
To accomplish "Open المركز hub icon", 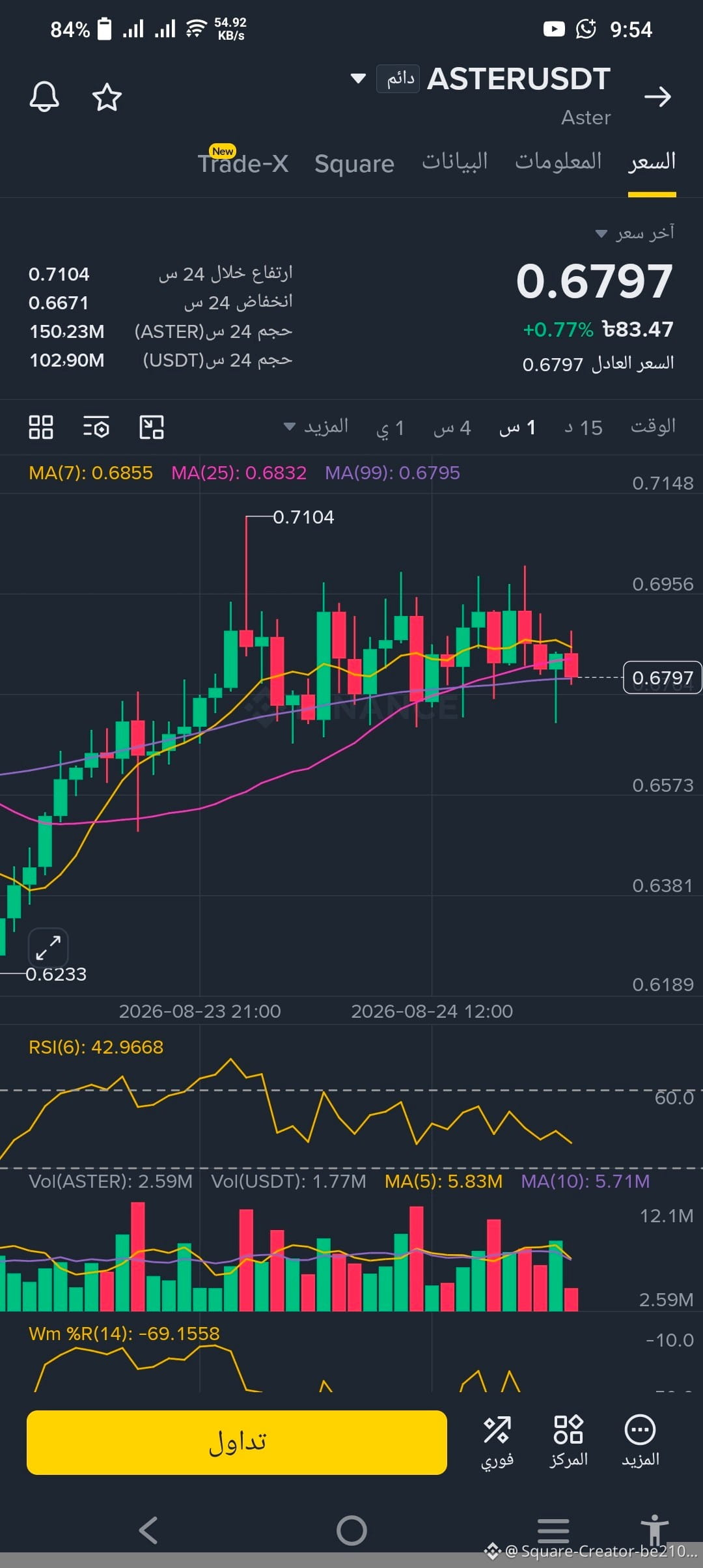I will pos(568,1441).
